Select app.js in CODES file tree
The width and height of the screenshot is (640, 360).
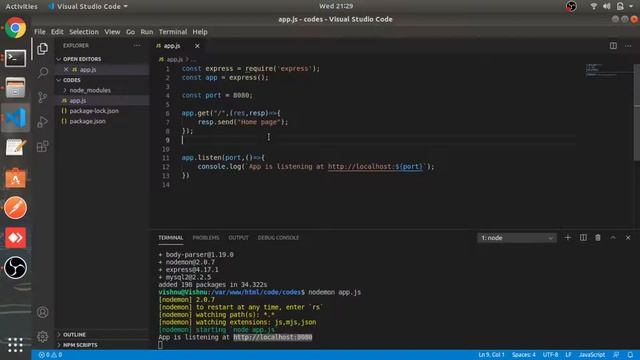[x=102, y=100]
